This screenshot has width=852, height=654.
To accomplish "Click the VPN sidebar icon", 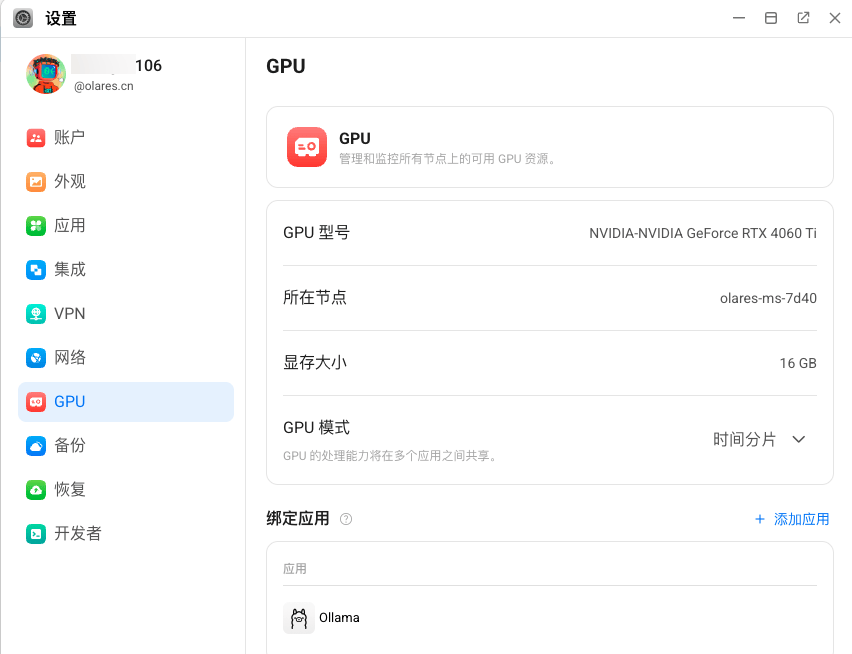I will pos(36,314).
